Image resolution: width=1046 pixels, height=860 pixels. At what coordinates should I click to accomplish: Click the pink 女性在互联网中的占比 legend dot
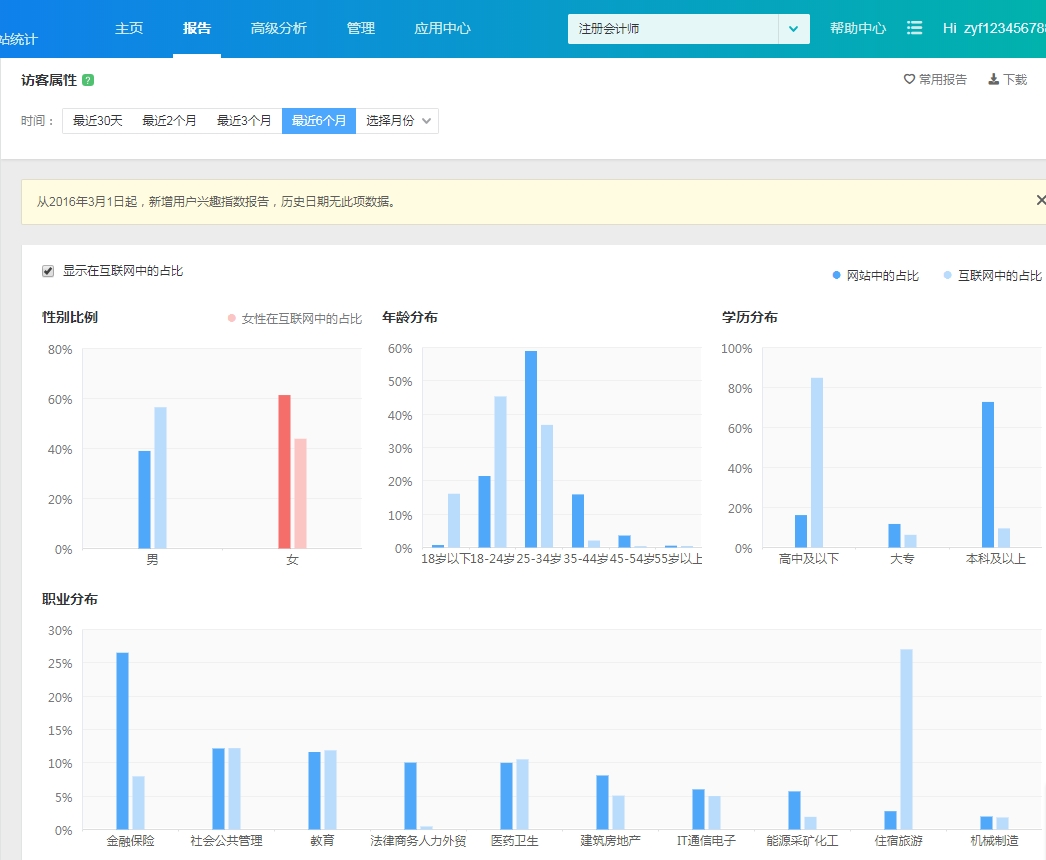tap(232, 318)
